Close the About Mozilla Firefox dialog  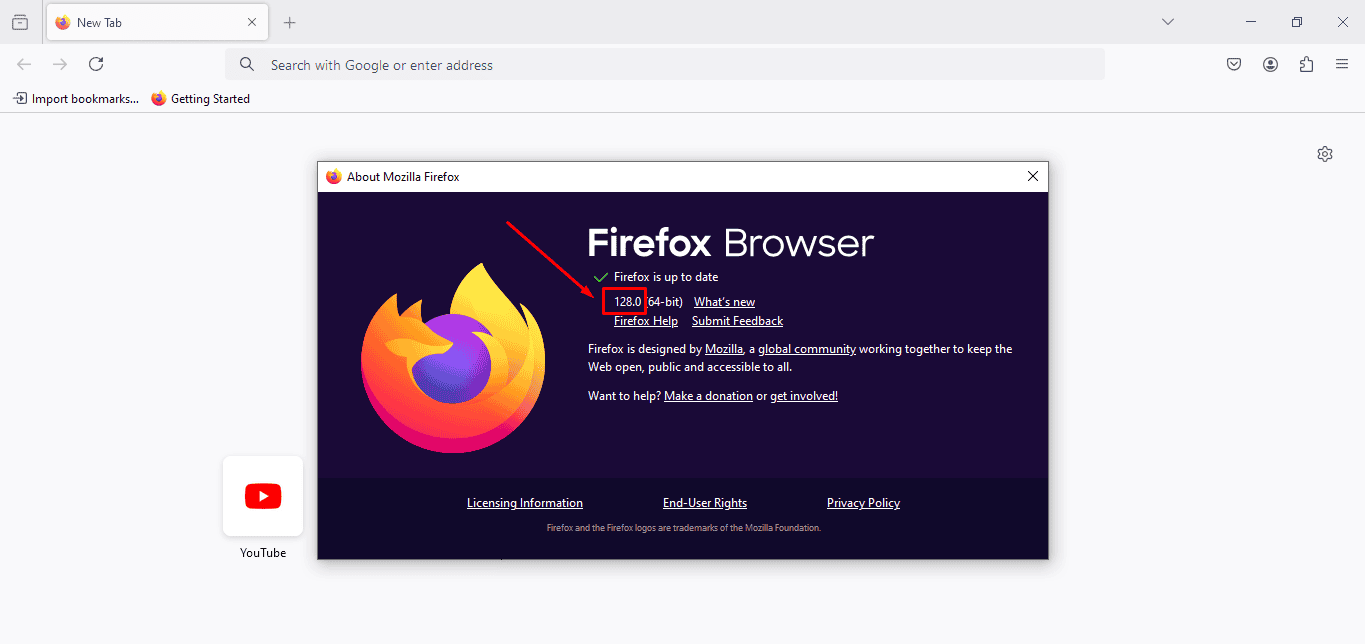[x=1033, y=177]
